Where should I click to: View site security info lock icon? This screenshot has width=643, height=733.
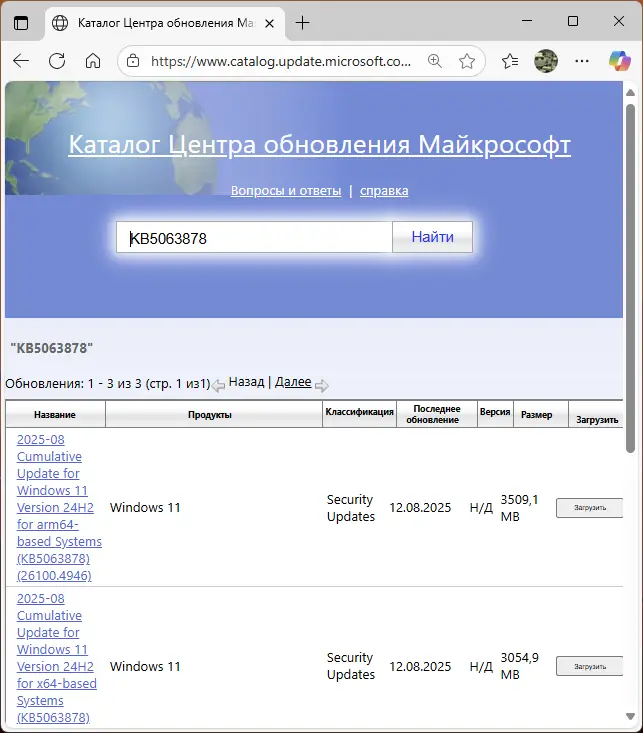(133, 61)
